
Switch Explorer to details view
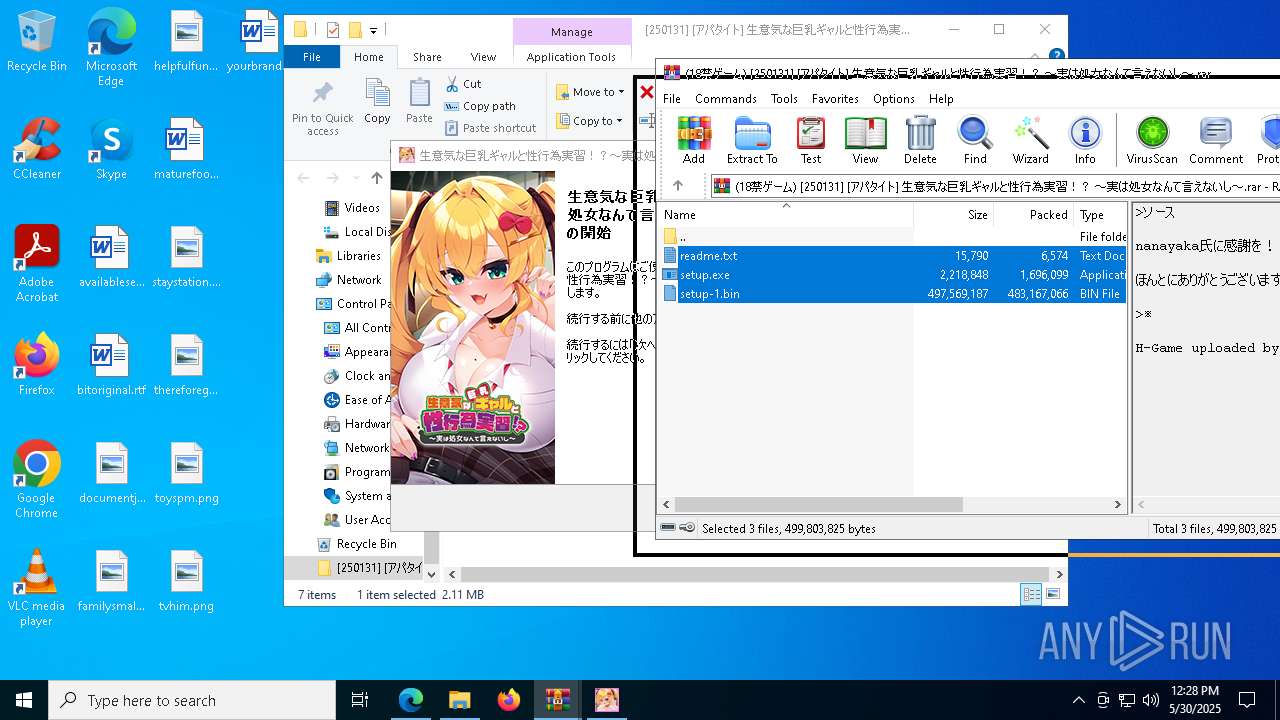click(1031, 594)
